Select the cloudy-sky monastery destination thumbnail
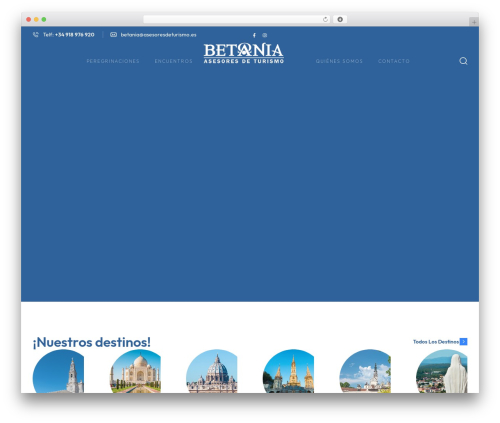The height and width of the screenshot is (423, 500). point(365,371)
